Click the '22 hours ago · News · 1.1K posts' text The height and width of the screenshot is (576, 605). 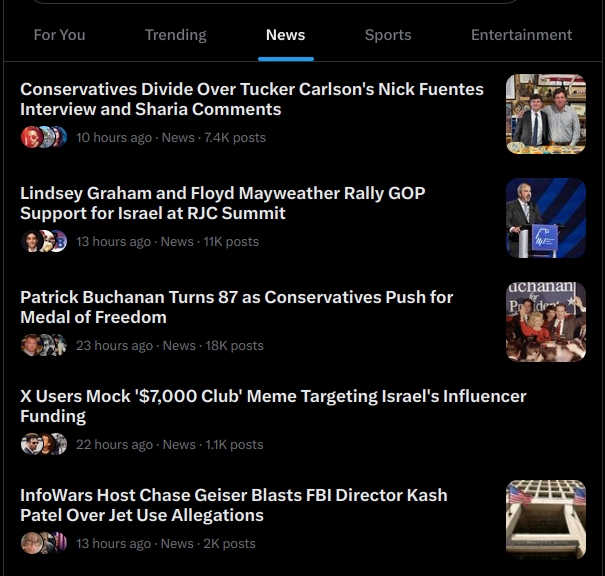pos(170,445)
